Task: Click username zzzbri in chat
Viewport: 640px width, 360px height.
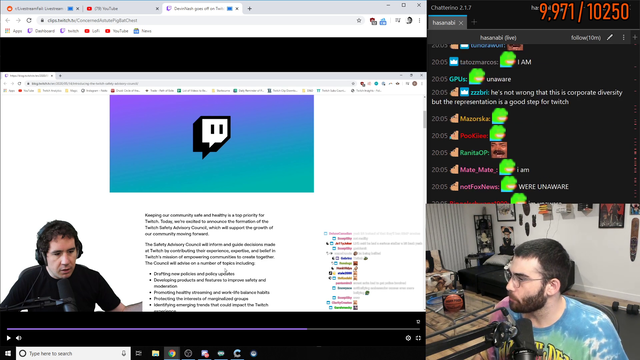Action: click(480, 93)
